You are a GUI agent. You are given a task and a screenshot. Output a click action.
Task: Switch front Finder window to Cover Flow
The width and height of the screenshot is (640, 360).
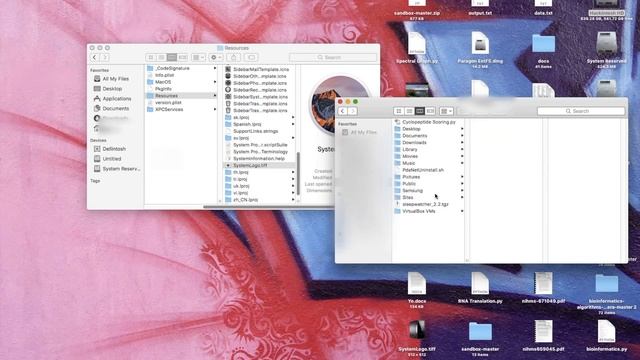tap(431, 111)
